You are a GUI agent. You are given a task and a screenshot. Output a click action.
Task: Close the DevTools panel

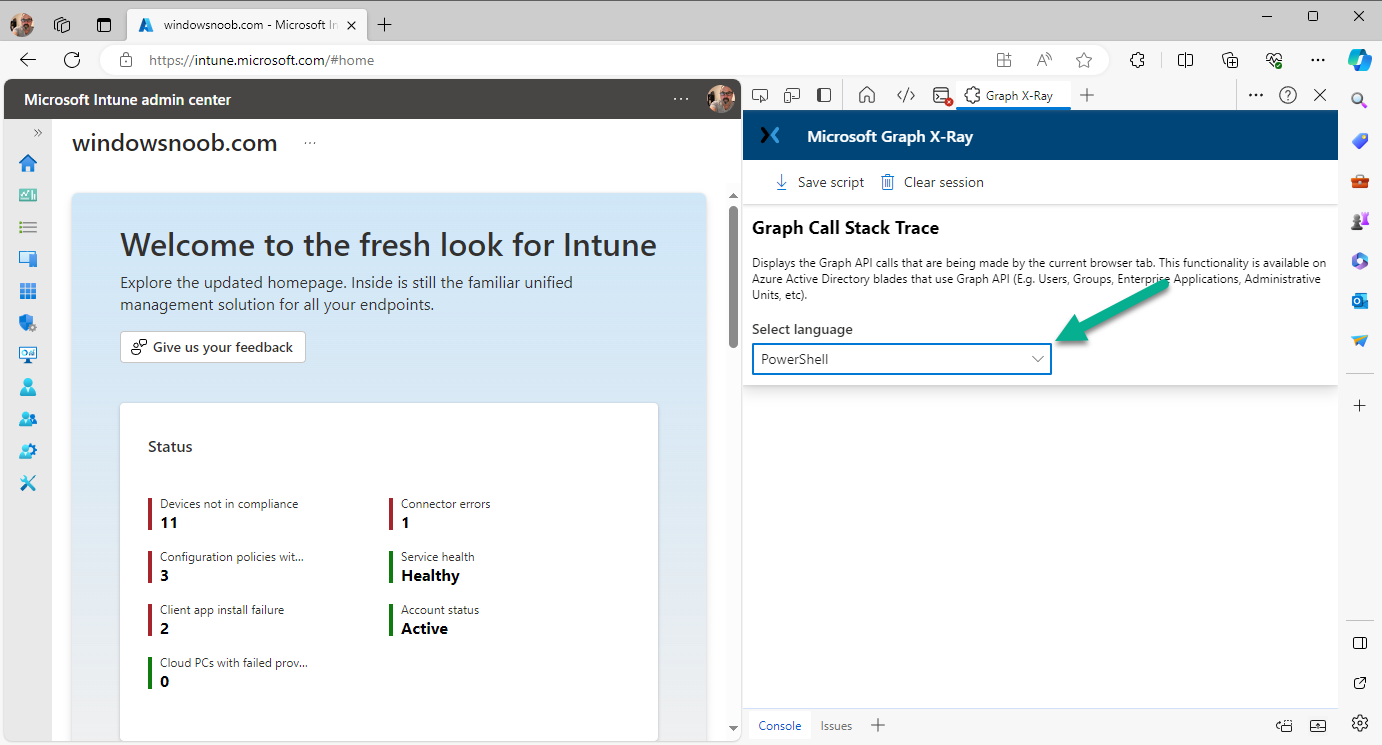[x=1320, y=95]
